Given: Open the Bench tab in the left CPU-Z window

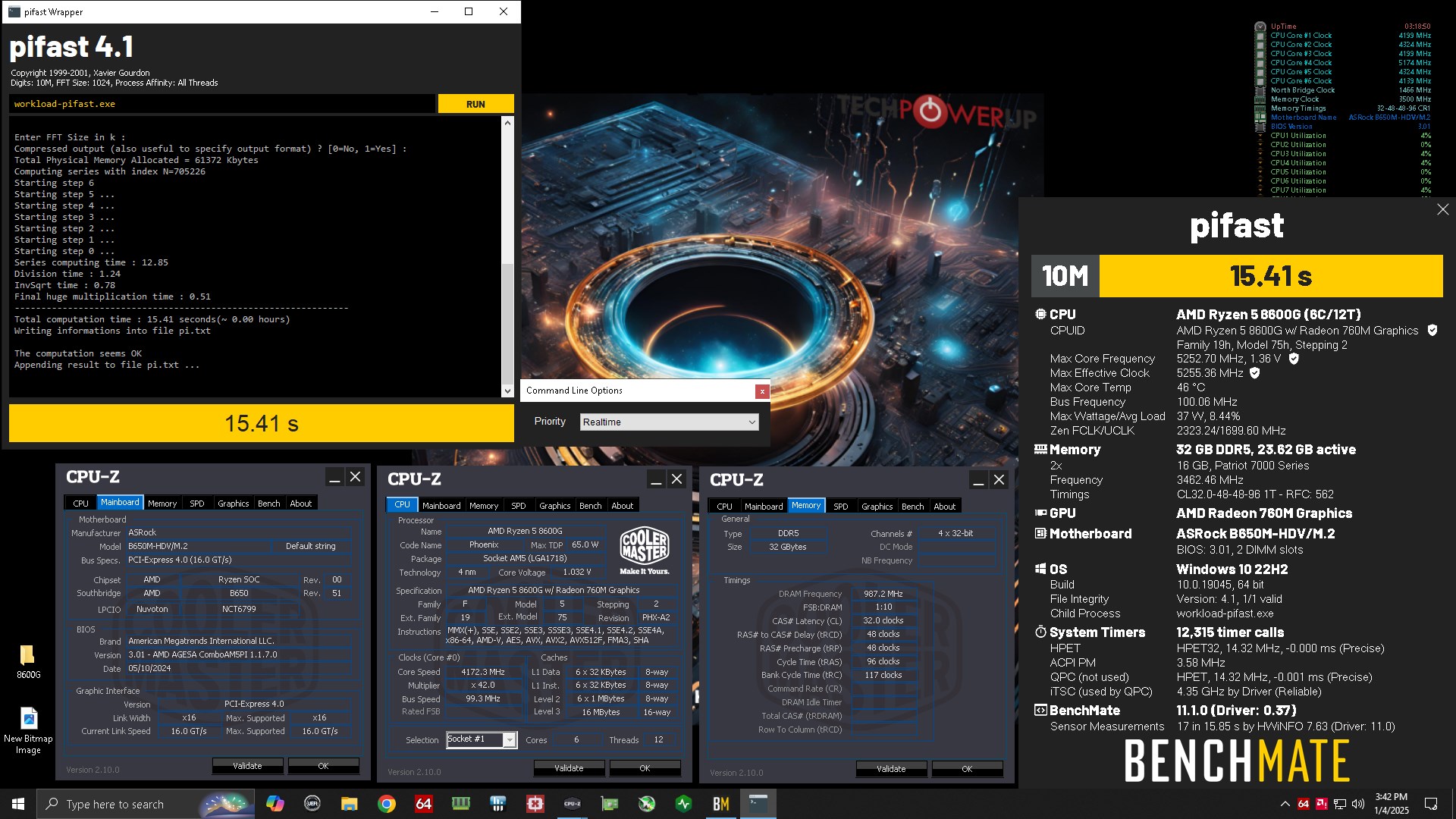Looking at the screenshot, I should point(269,504).
